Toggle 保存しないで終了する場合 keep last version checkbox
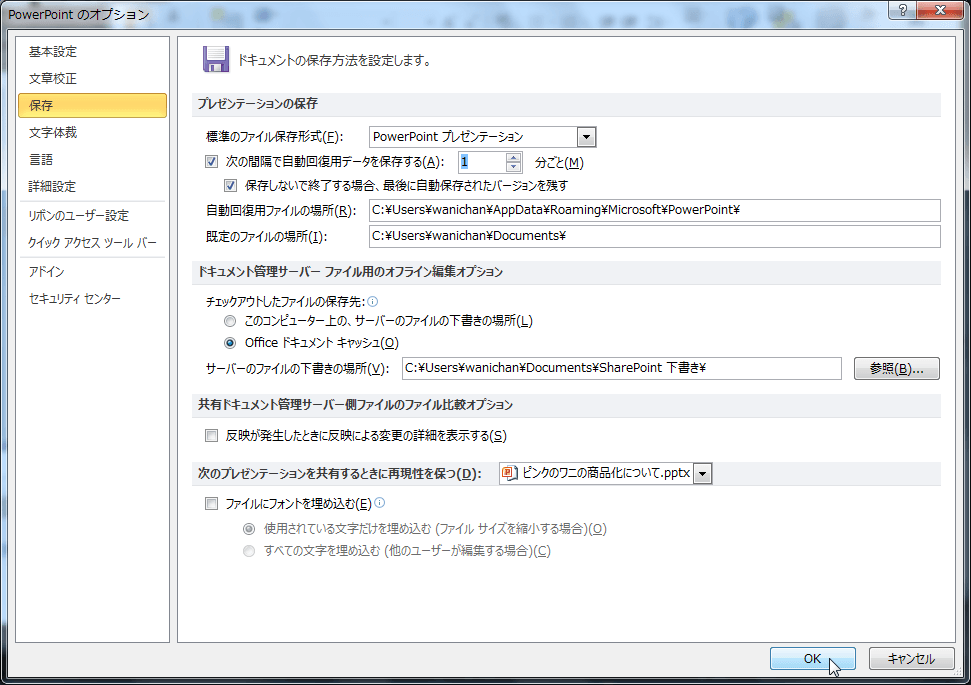Screen dimensions: 971x685 click(x=230, y=185)
